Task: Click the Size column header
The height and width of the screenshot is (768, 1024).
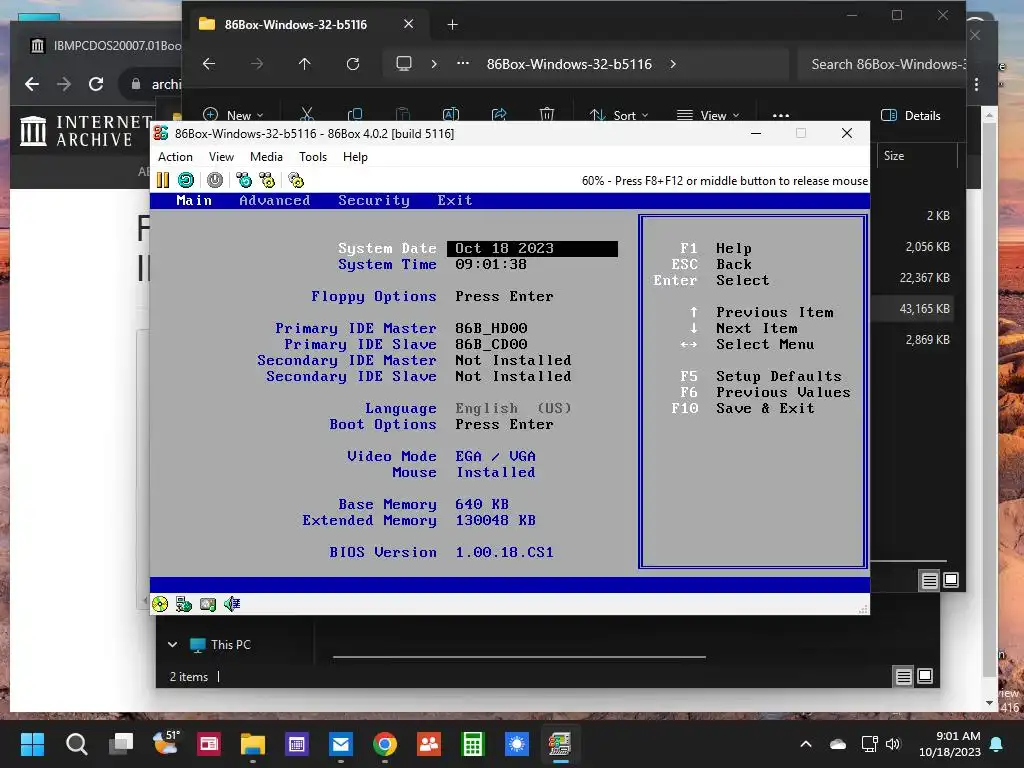Action: [894, 155]
